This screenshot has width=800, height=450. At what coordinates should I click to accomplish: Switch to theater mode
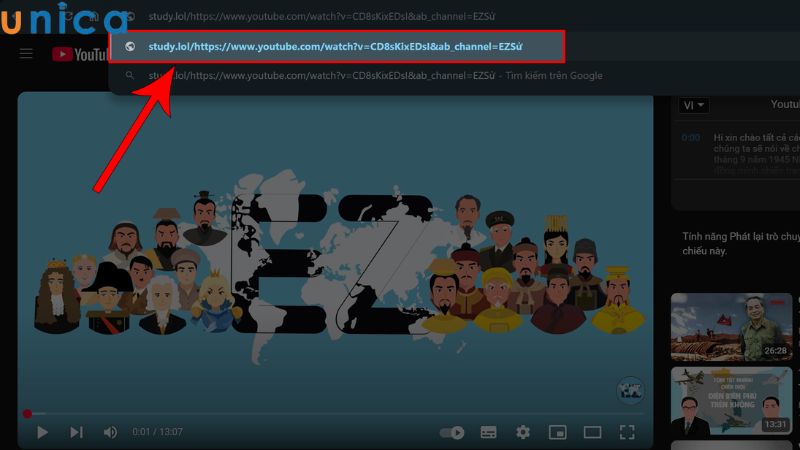pyautogui.click(x=592, y=433)
